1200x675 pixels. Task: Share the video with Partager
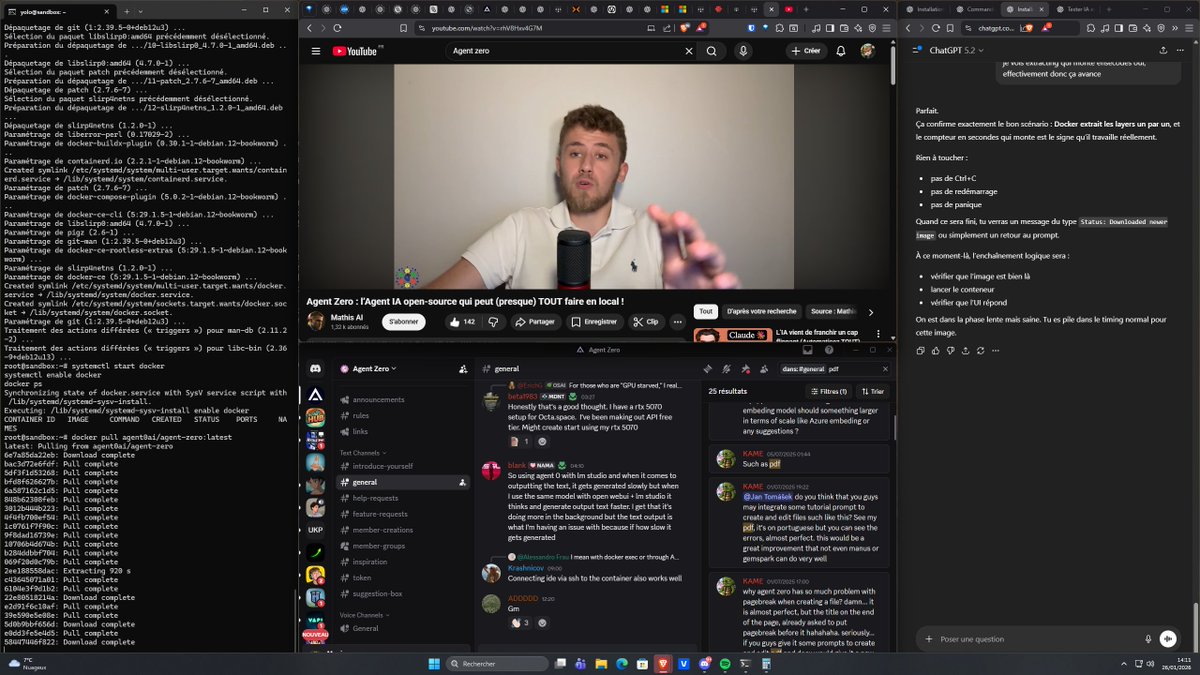click(x=535, y=322)
